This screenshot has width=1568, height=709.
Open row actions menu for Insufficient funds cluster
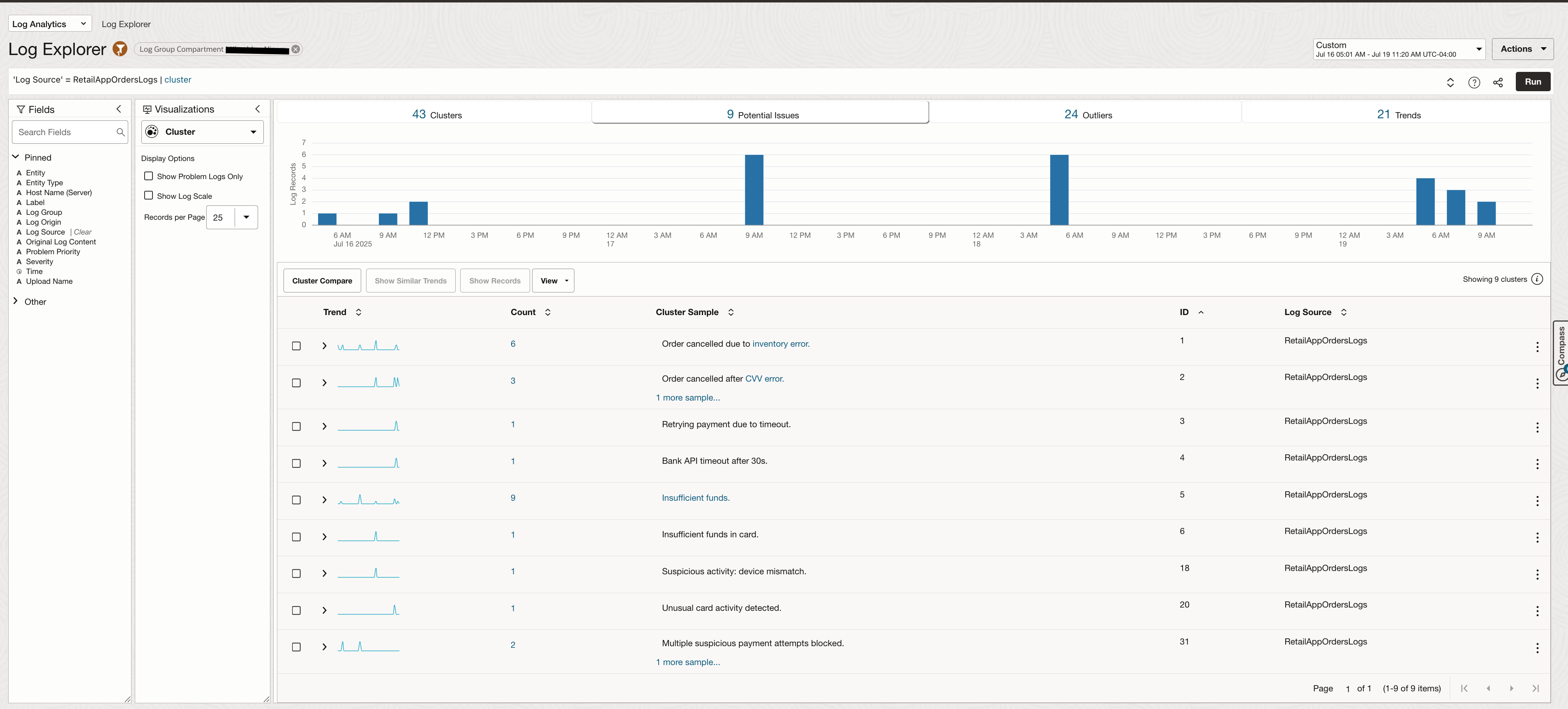(x=1537, y=501)
